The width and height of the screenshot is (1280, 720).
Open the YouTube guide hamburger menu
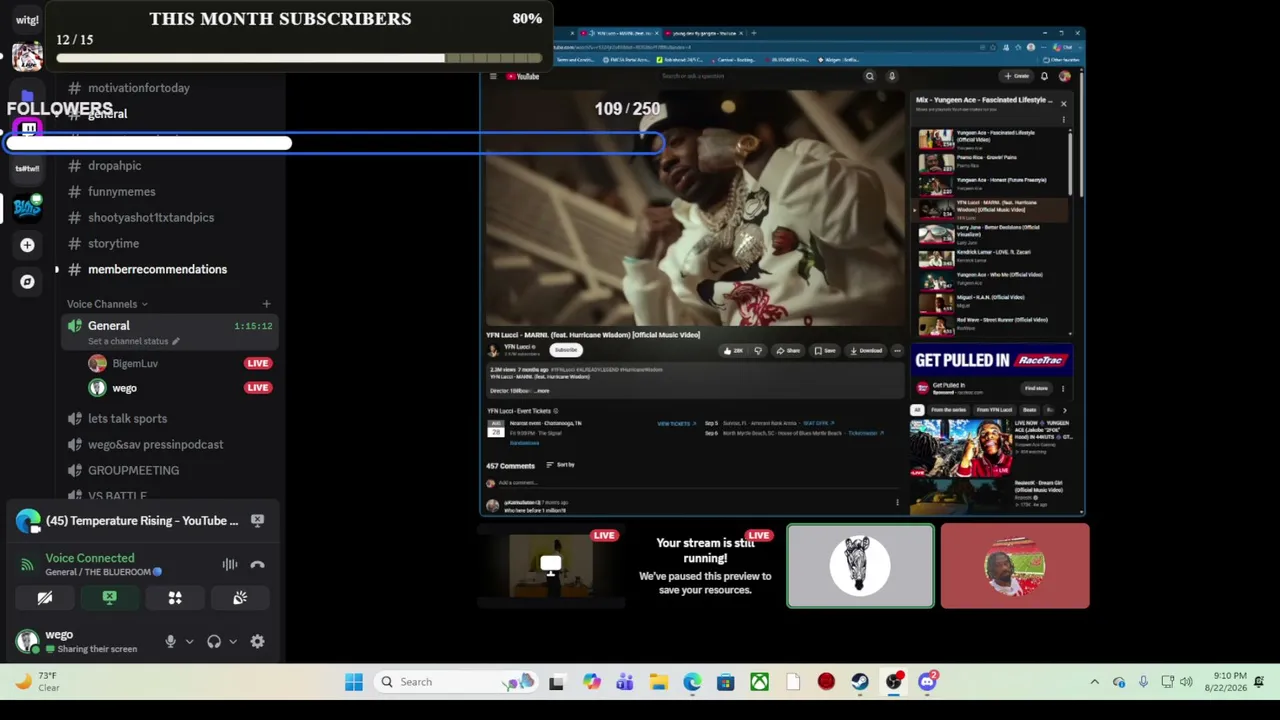[x=493, y=76]
